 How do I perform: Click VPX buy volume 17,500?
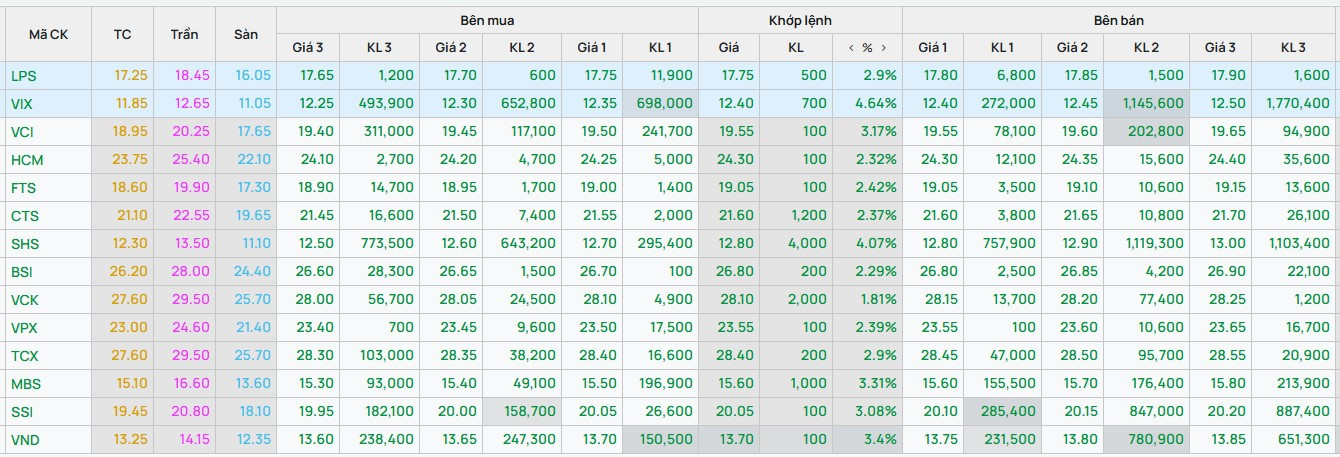click(x=669, y=328)
